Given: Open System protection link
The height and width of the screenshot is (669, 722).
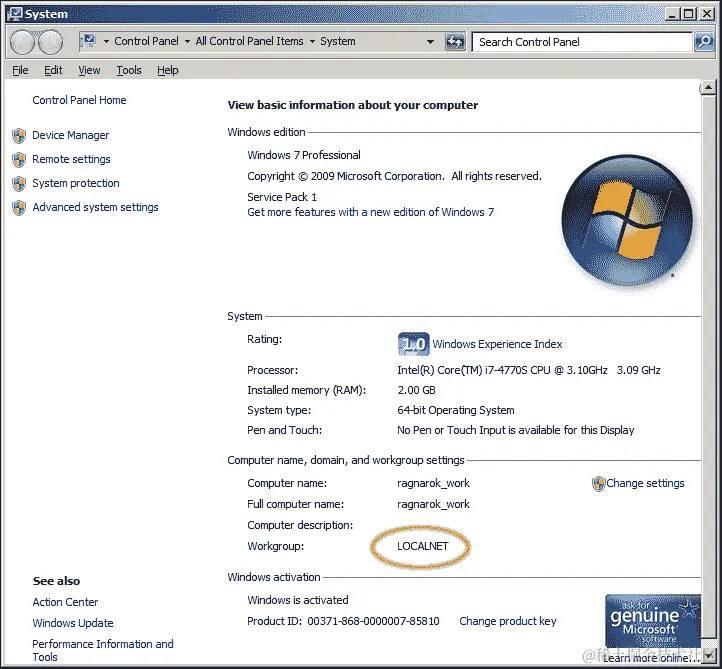Looking at the screenshot, I should coord(76,183).
